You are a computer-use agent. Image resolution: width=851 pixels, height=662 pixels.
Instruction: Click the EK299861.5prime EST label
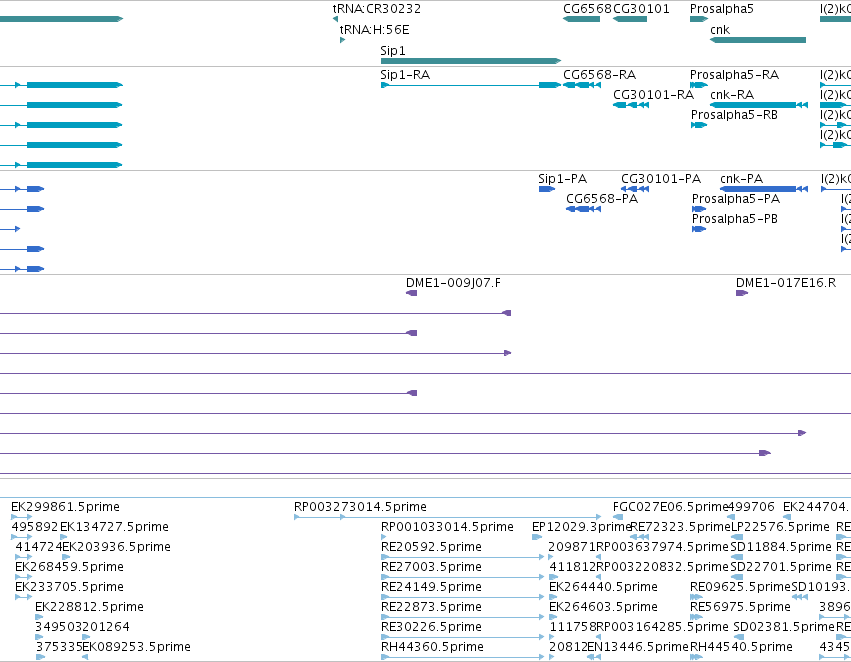tap(65, 507)
